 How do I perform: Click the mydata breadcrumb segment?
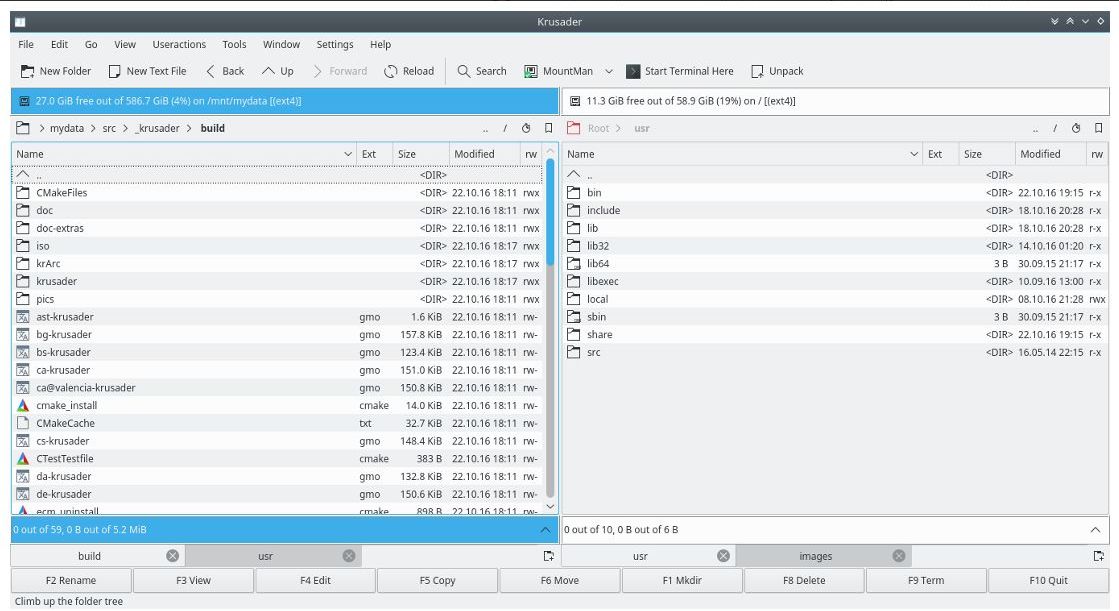pos(67,128)
